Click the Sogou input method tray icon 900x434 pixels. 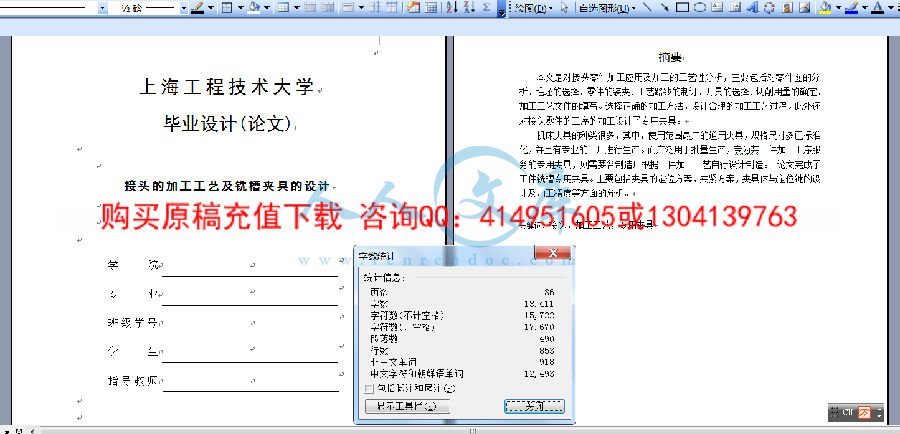(x=864, y=412)
